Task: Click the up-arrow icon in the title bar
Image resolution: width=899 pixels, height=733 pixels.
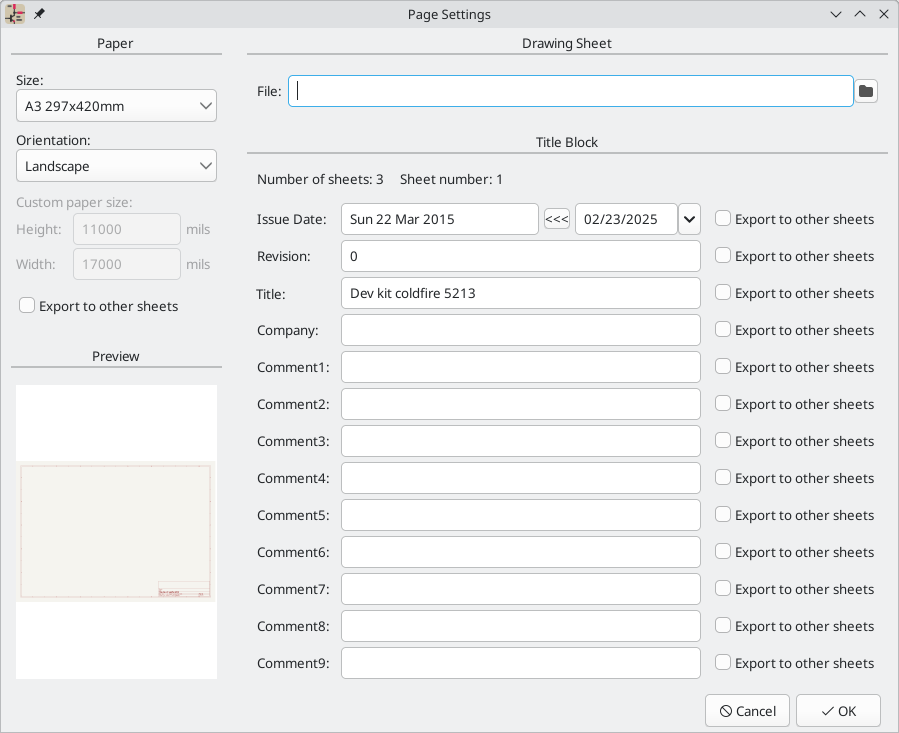Action: tap(860, 14)
